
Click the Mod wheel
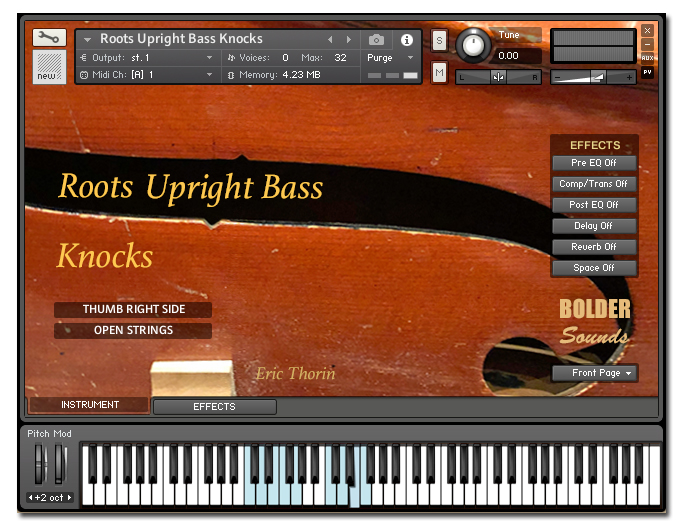point(60,464)
